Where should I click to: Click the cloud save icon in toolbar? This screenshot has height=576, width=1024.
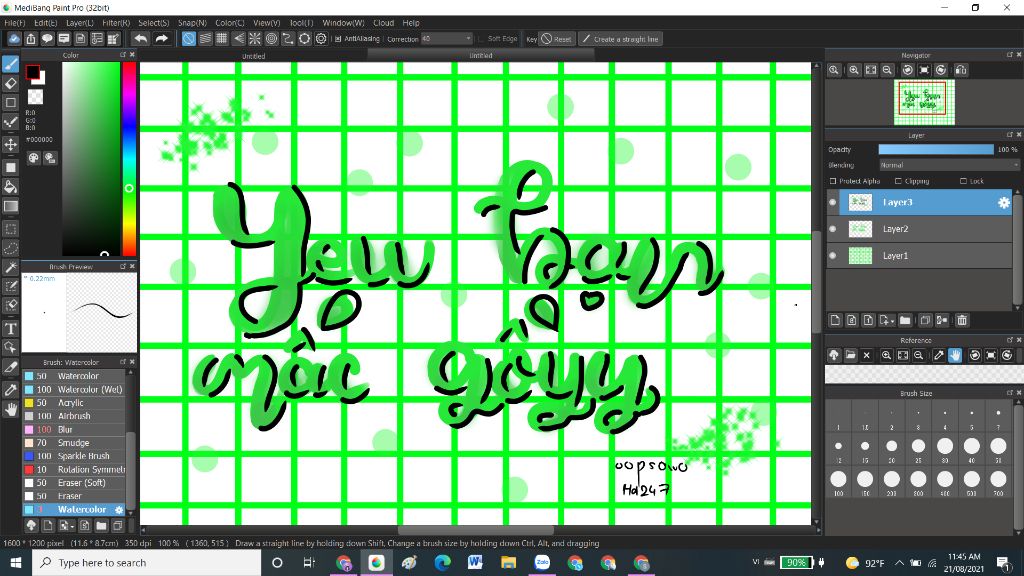pyautogui.click(x=14, y=39)
